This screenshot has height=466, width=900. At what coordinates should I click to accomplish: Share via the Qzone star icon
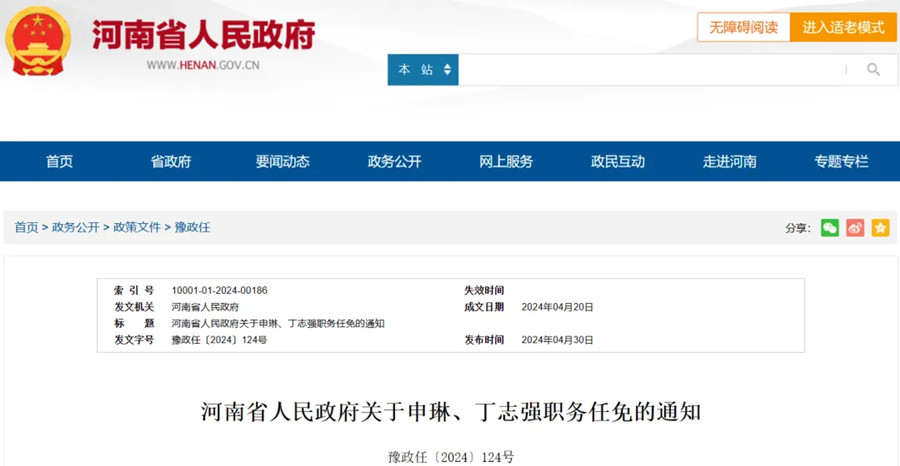coord(880,228)
